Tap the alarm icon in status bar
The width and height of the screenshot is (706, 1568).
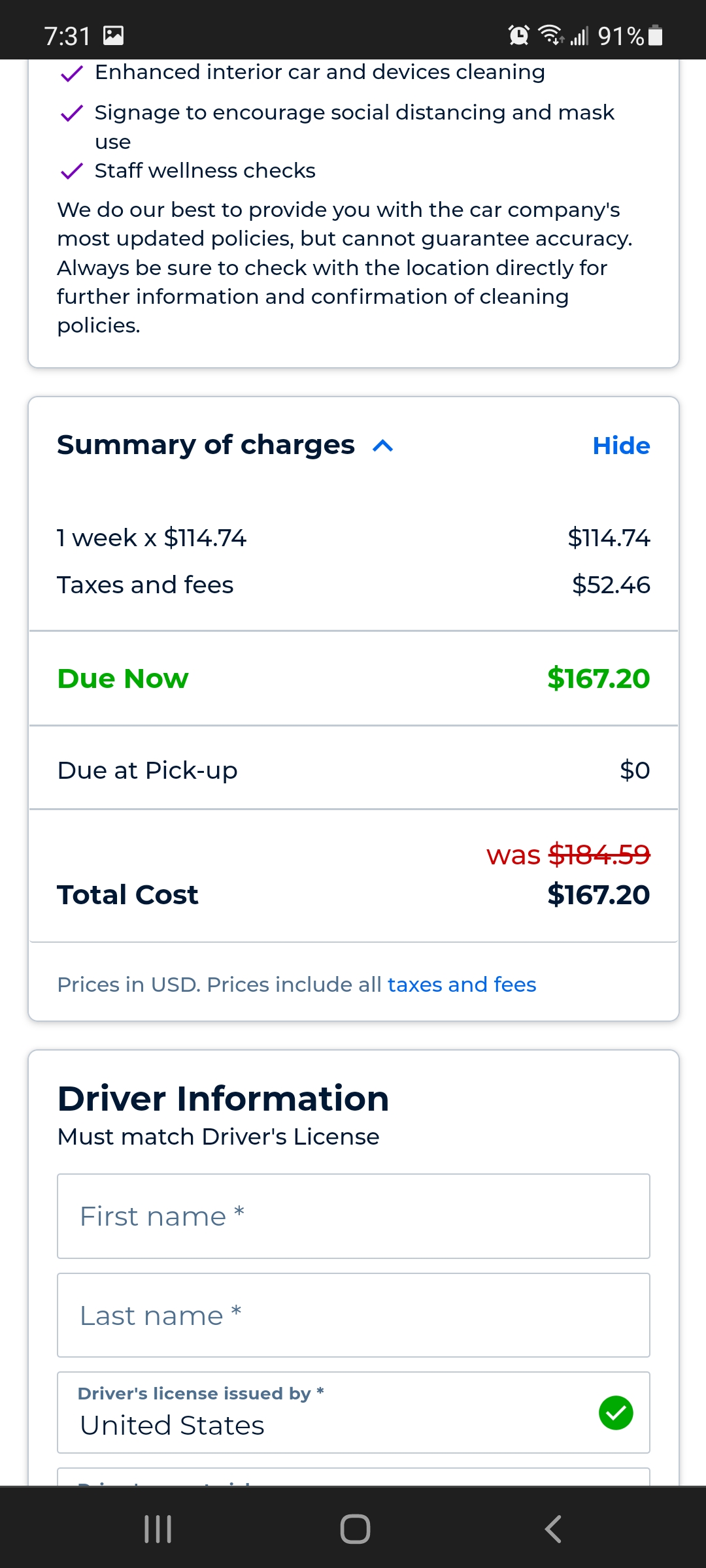[519, 35]
